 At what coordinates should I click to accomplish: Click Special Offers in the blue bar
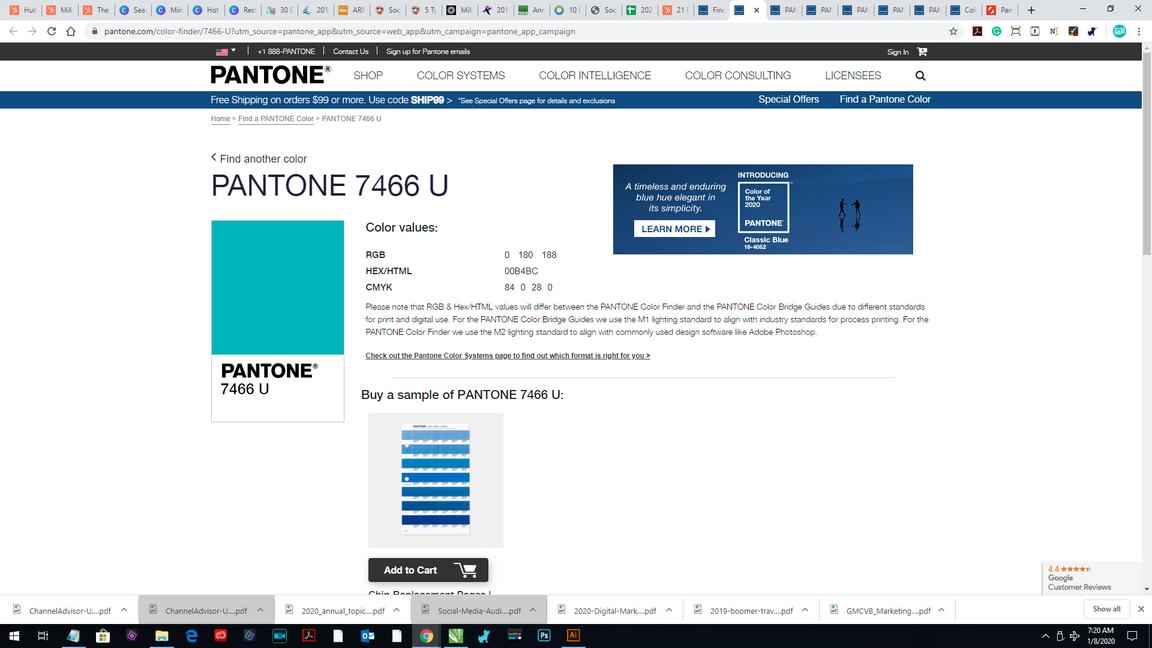point(788,99)
